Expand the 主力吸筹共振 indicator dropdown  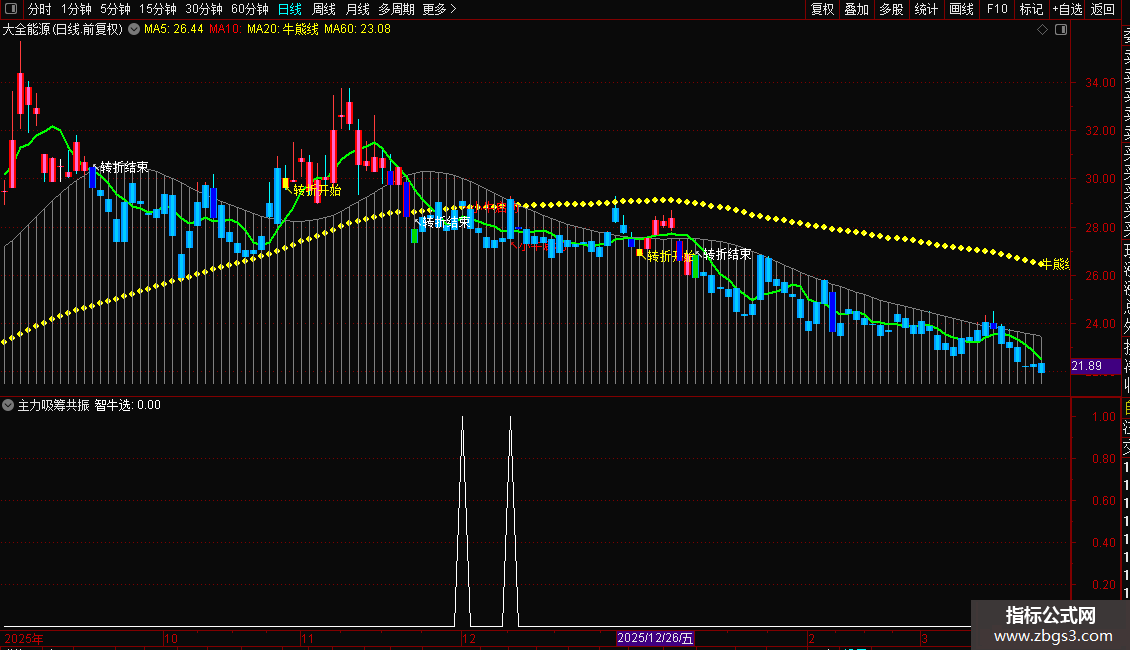(8, 405)
